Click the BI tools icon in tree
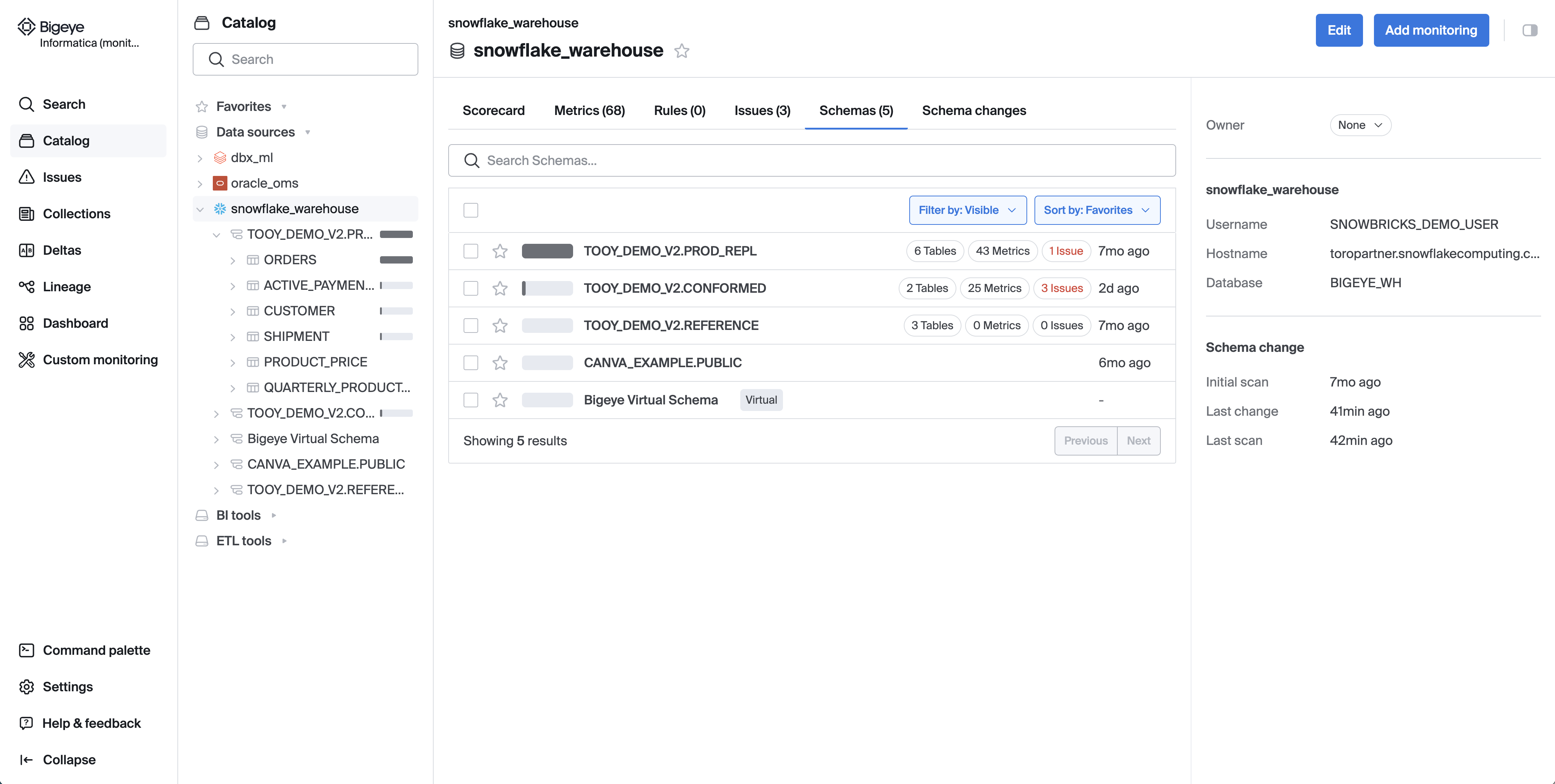This screenshot has height=784, width=1555. pos(201,515)
